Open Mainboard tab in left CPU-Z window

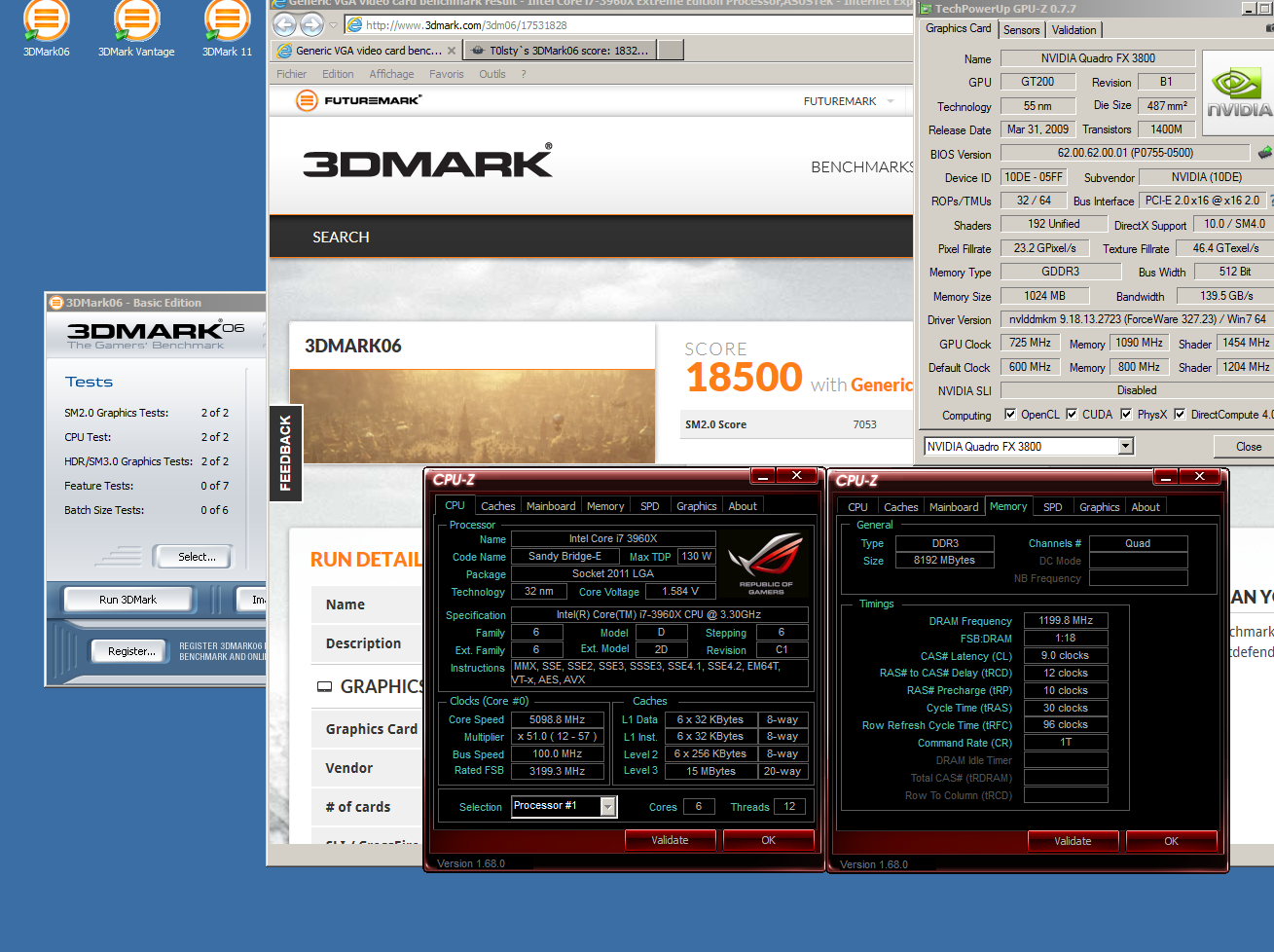tap(551, 506)
